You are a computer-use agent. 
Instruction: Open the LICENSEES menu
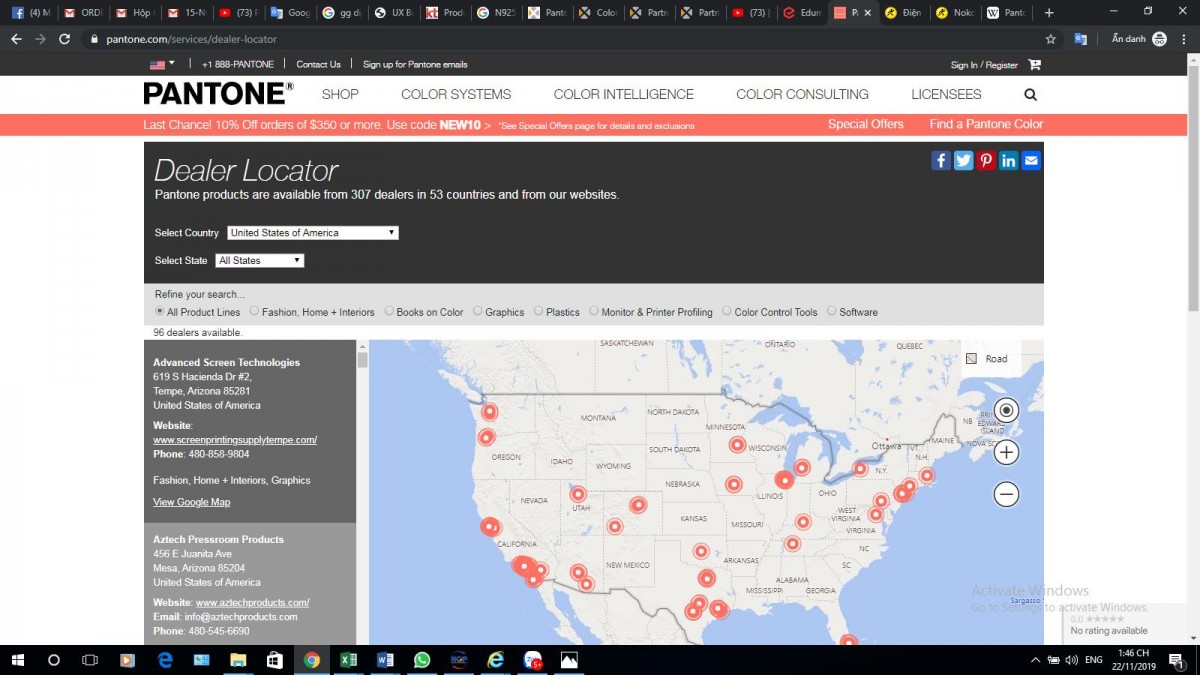coord(946,95)
